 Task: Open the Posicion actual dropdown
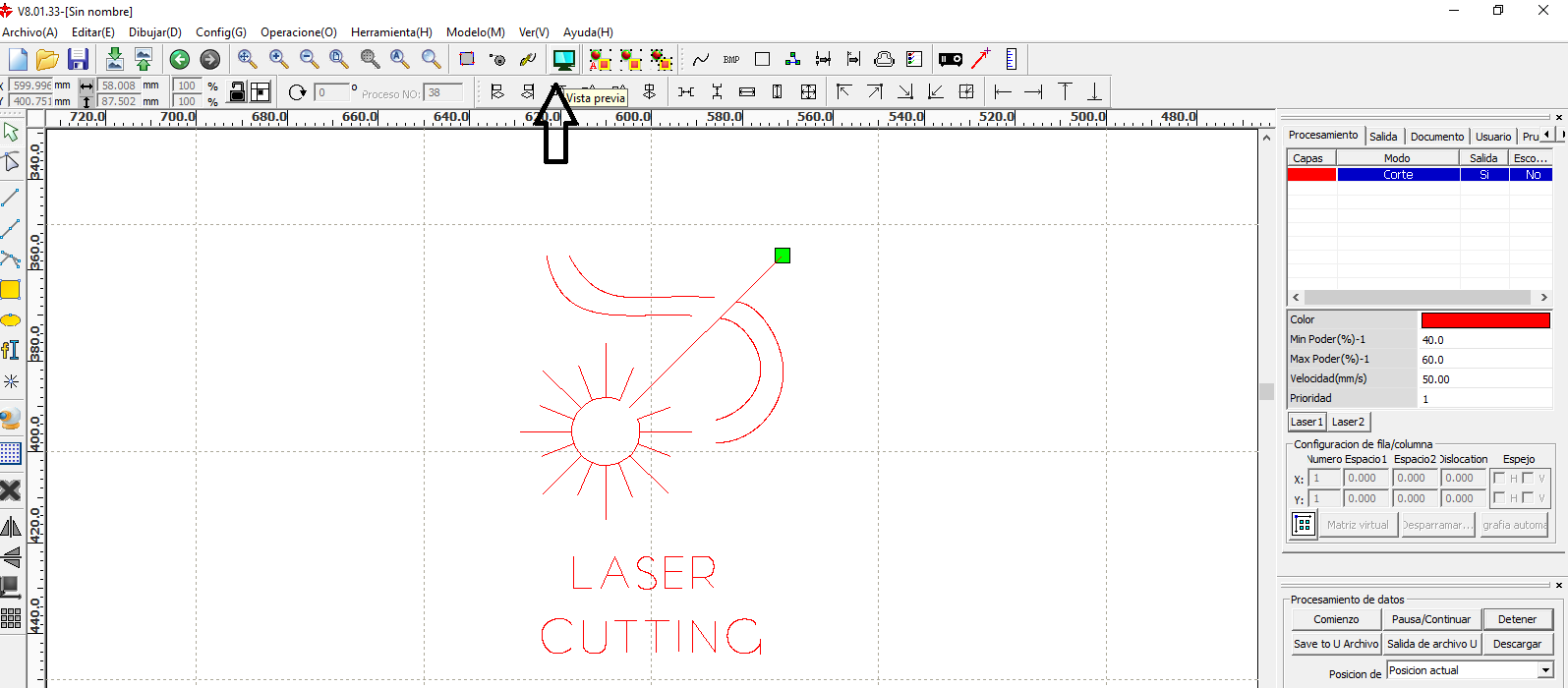pos(1545,670)
